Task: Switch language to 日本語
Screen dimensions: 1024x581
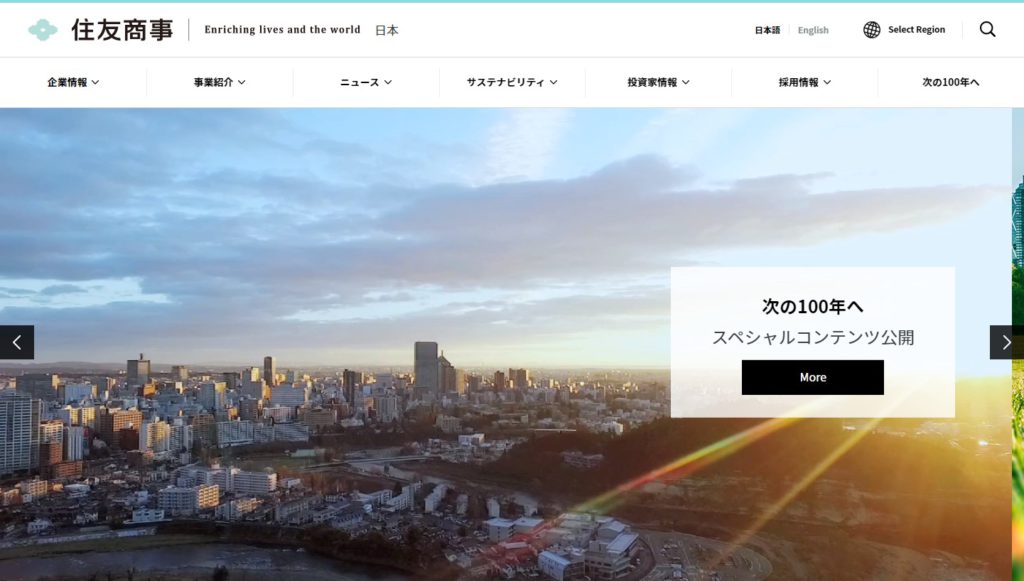Action: click(x=767, y=30)
